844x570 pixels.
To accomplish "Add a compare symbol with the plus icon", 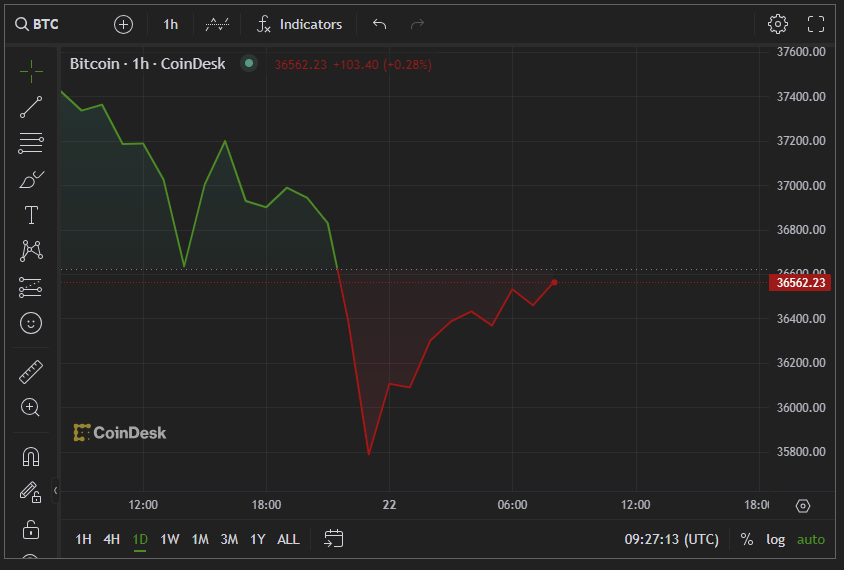I will tap(123, 24).
